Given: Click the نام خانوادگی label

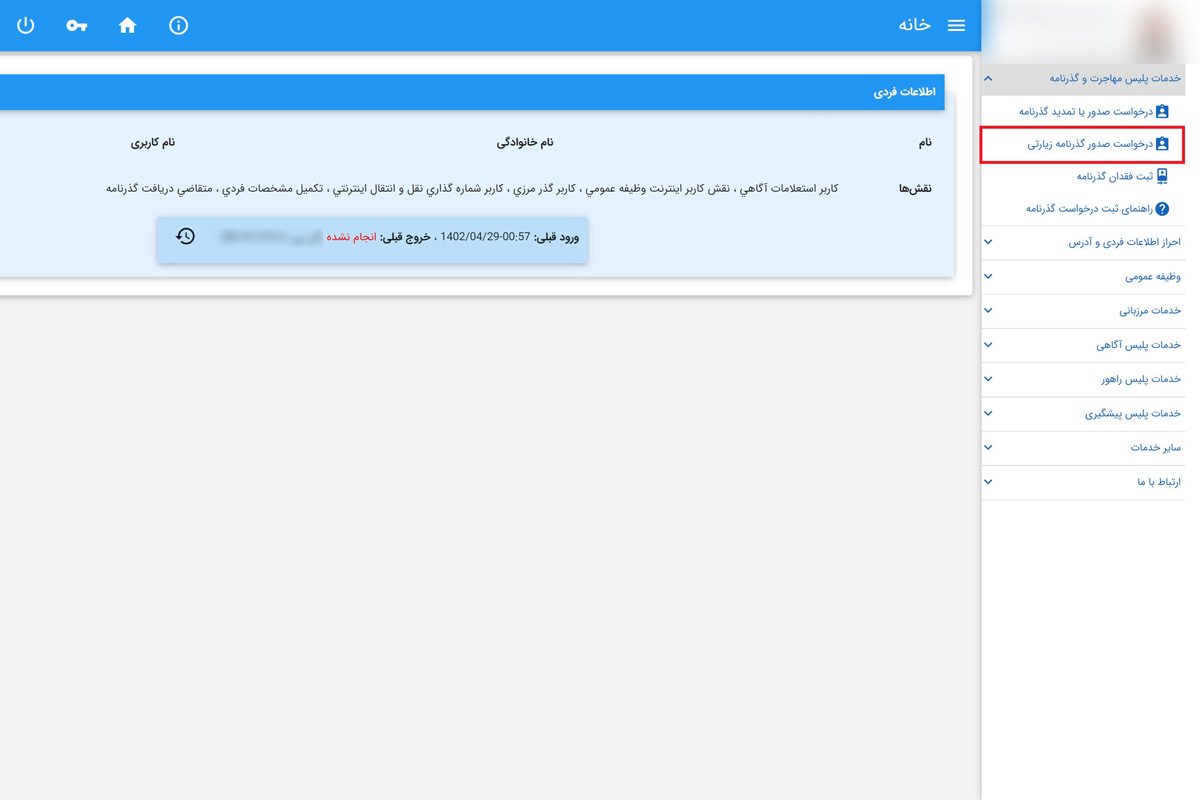Looking at the screenshot, I should (x=525, y=142).
